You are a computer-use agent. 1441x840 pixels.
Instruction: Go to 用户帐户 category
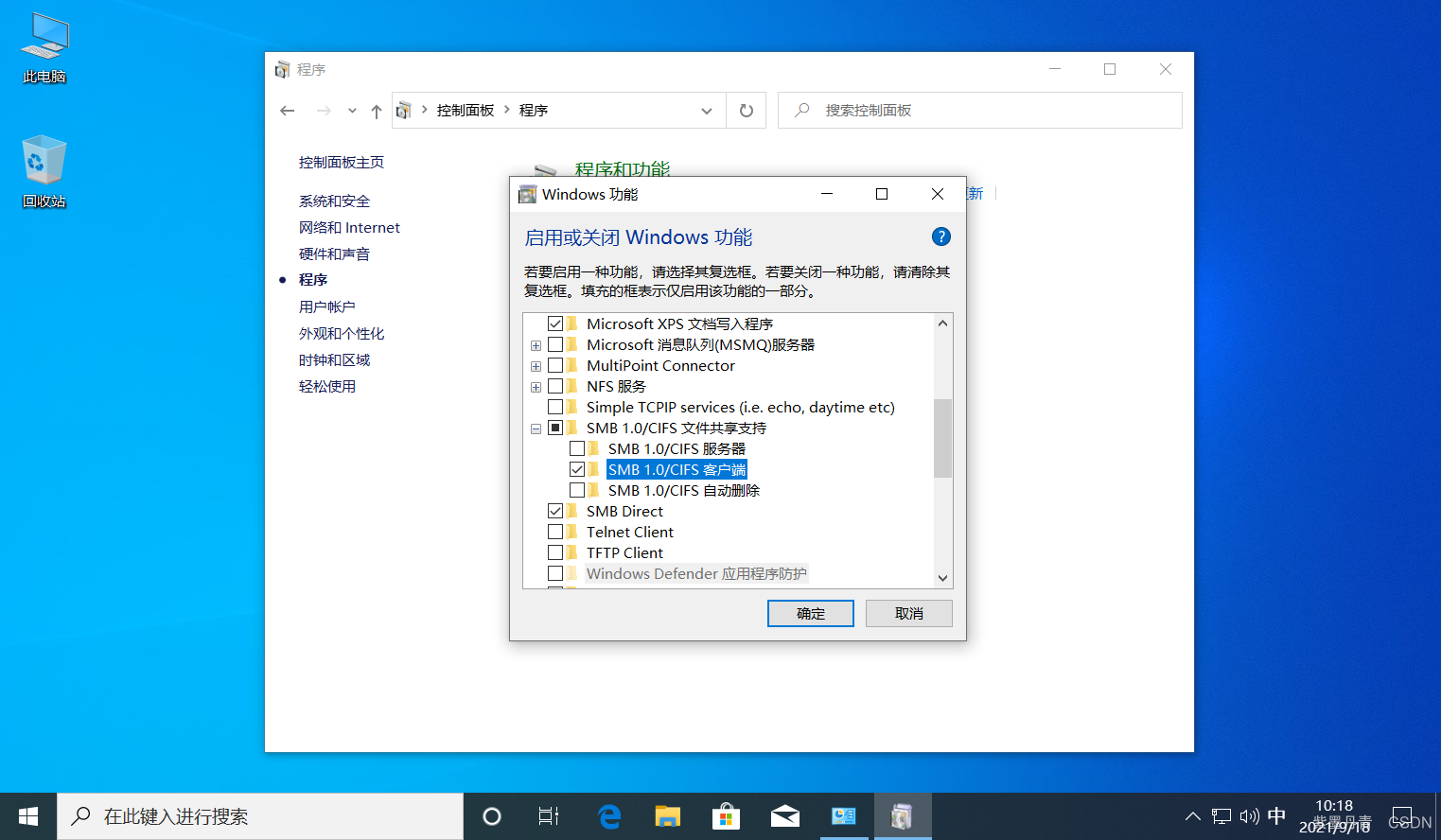(x=327, y=307)
